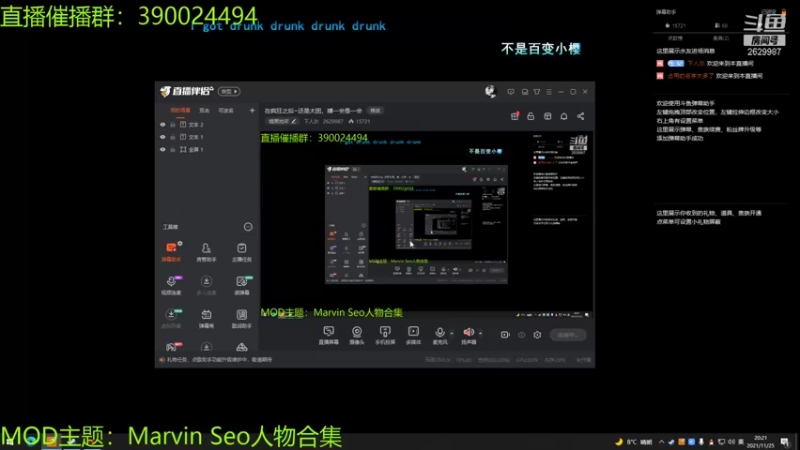Open the 读弹幕 tool icon
800x450 pixels.
click(241, 285)
